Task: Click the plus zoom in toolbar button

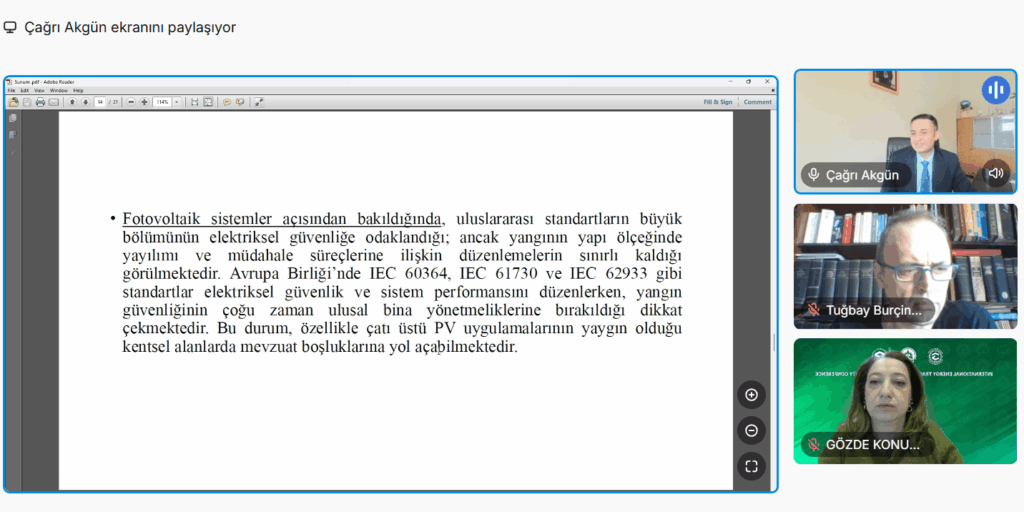Action: coord(144,102)
